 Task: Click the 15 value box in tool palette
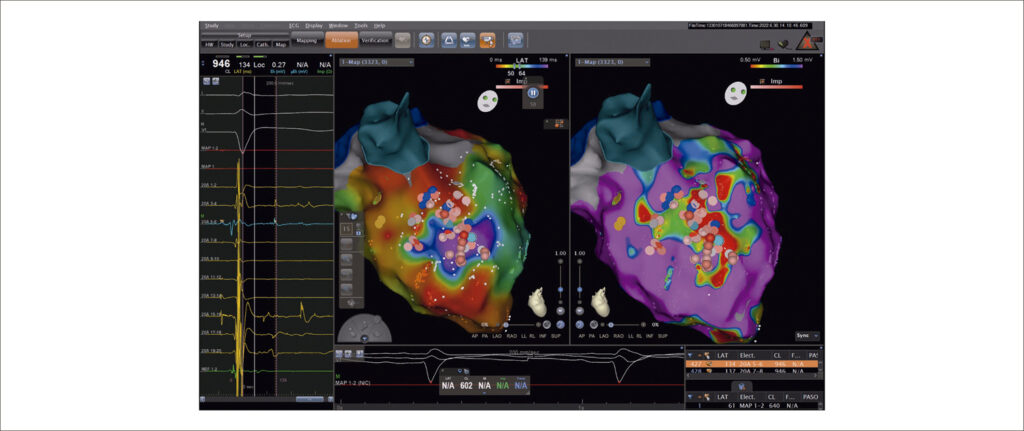347,228
